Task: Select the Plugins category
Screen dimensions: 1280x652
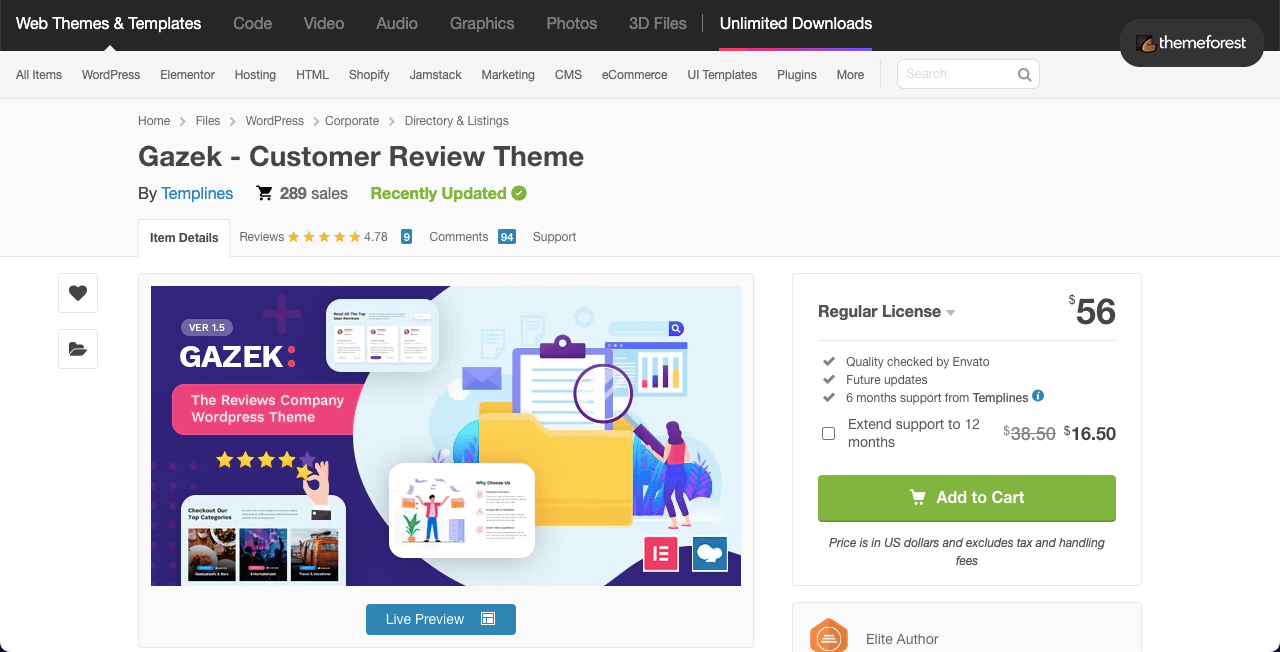Action: tap(797, 75)
